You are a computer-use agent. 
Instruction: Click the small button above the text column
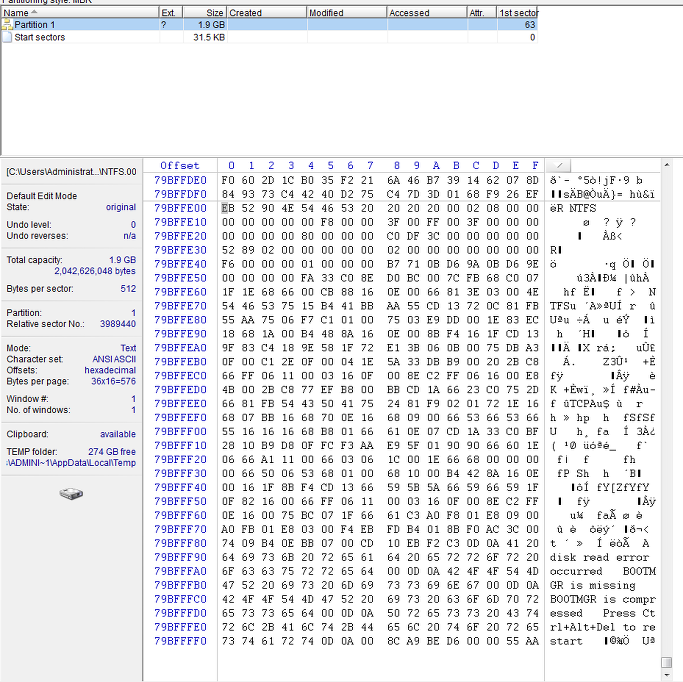tap(559, 165)
